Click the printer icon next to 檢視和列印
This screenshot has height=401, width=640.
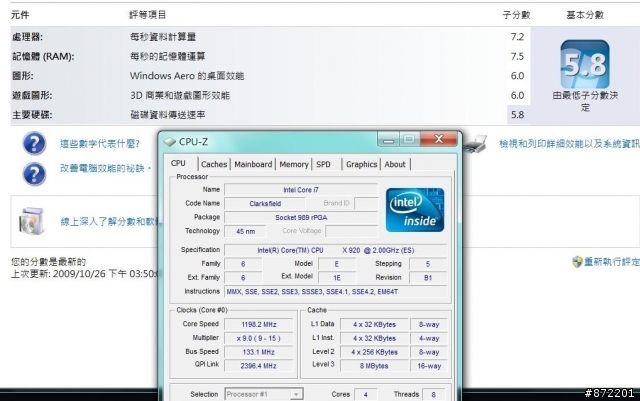476,144
